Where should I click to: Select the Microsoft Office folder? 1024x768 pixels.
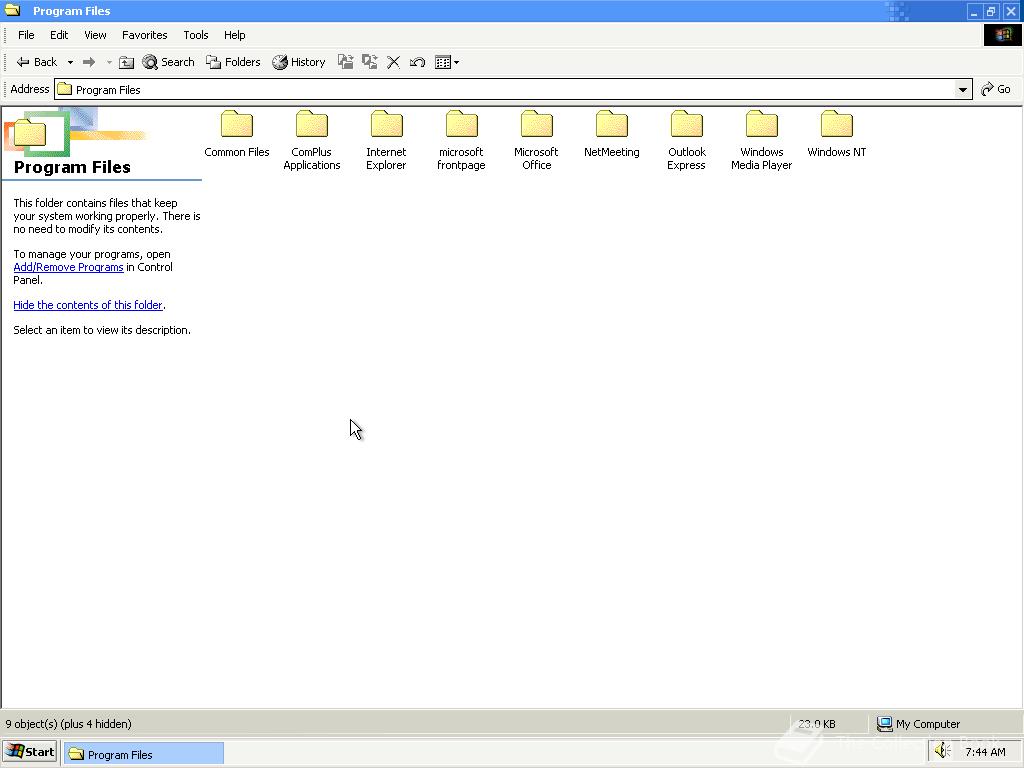[536, 140]
